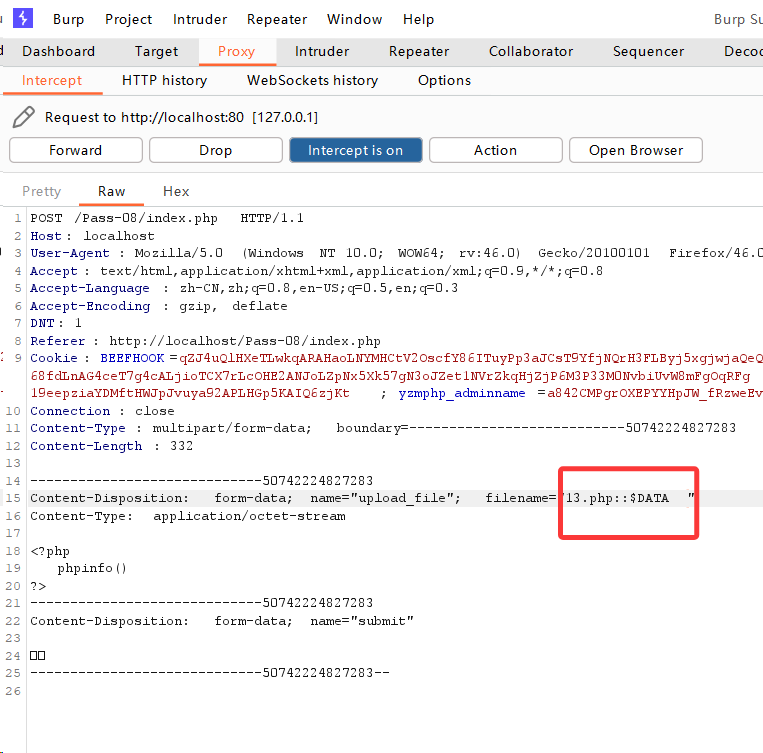Open the Action menu button
This screenshot has width=763, height=753.
495,150
